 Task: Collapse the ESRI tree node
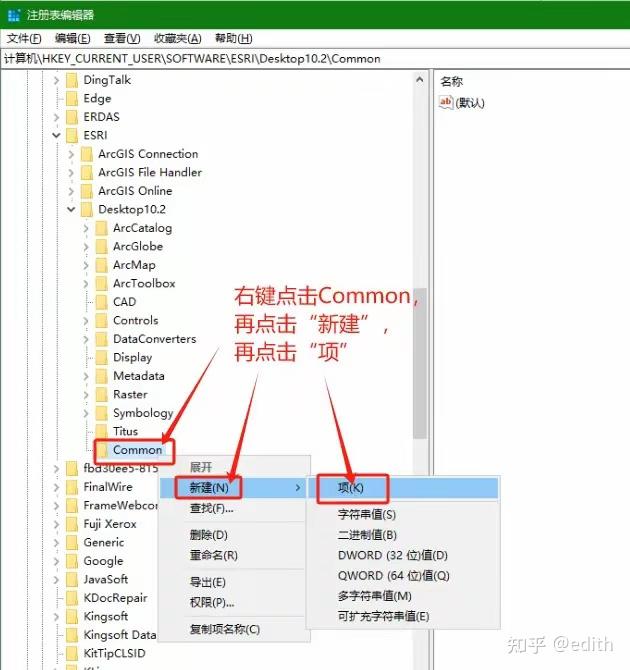coord(56,135)
